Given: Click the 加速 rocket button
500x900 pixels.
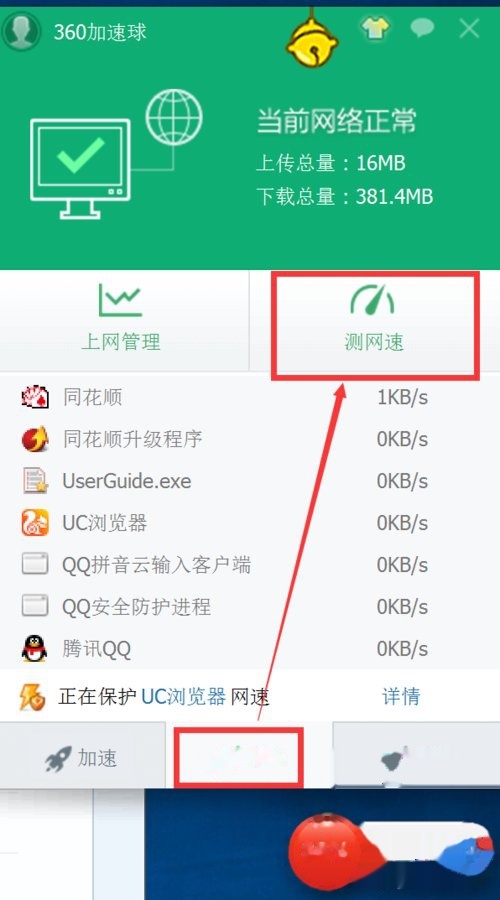Looking at the screenshot, I should click(82, 758).
